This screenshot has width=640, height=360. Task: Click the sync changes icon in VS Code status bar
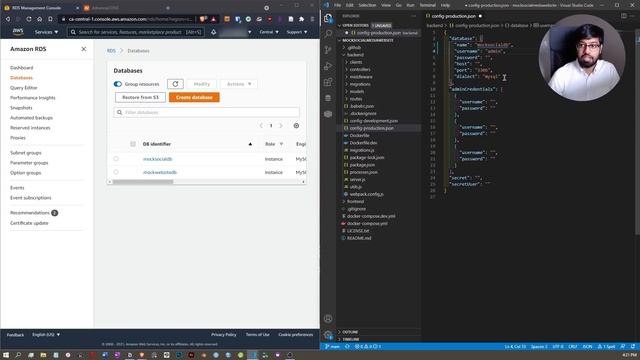347,347
